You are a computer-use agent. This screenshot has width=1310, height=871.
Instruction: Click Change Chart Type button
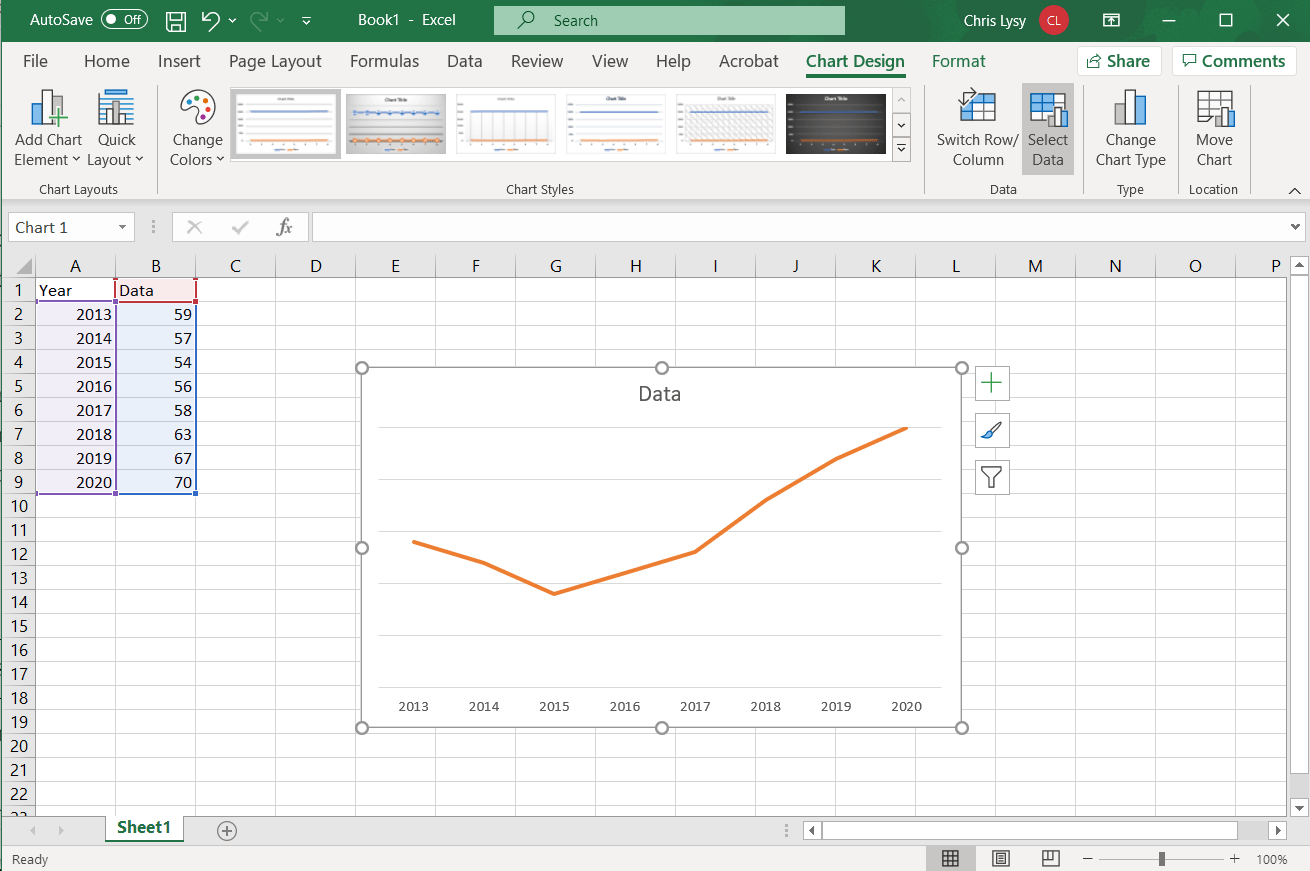click(1131, 128)
